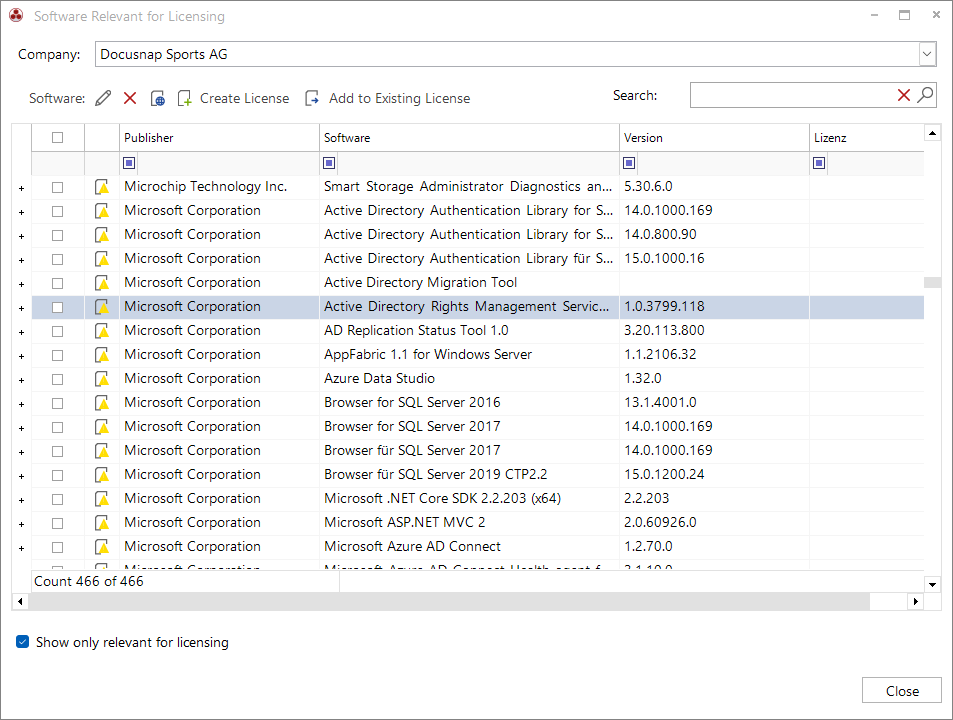This screenshot has height=720, width=953.
Task: Click the Count 466 of 466 status text
Action: click(x=89, y=581)
